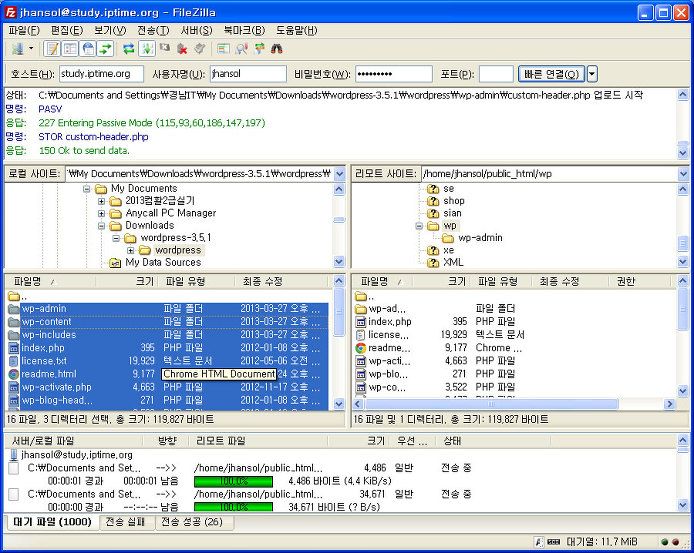The height and width of the screenshot is (553, 694).
Task: Switch to the 전송 성공 (26) tab
Action: (192, 522)
